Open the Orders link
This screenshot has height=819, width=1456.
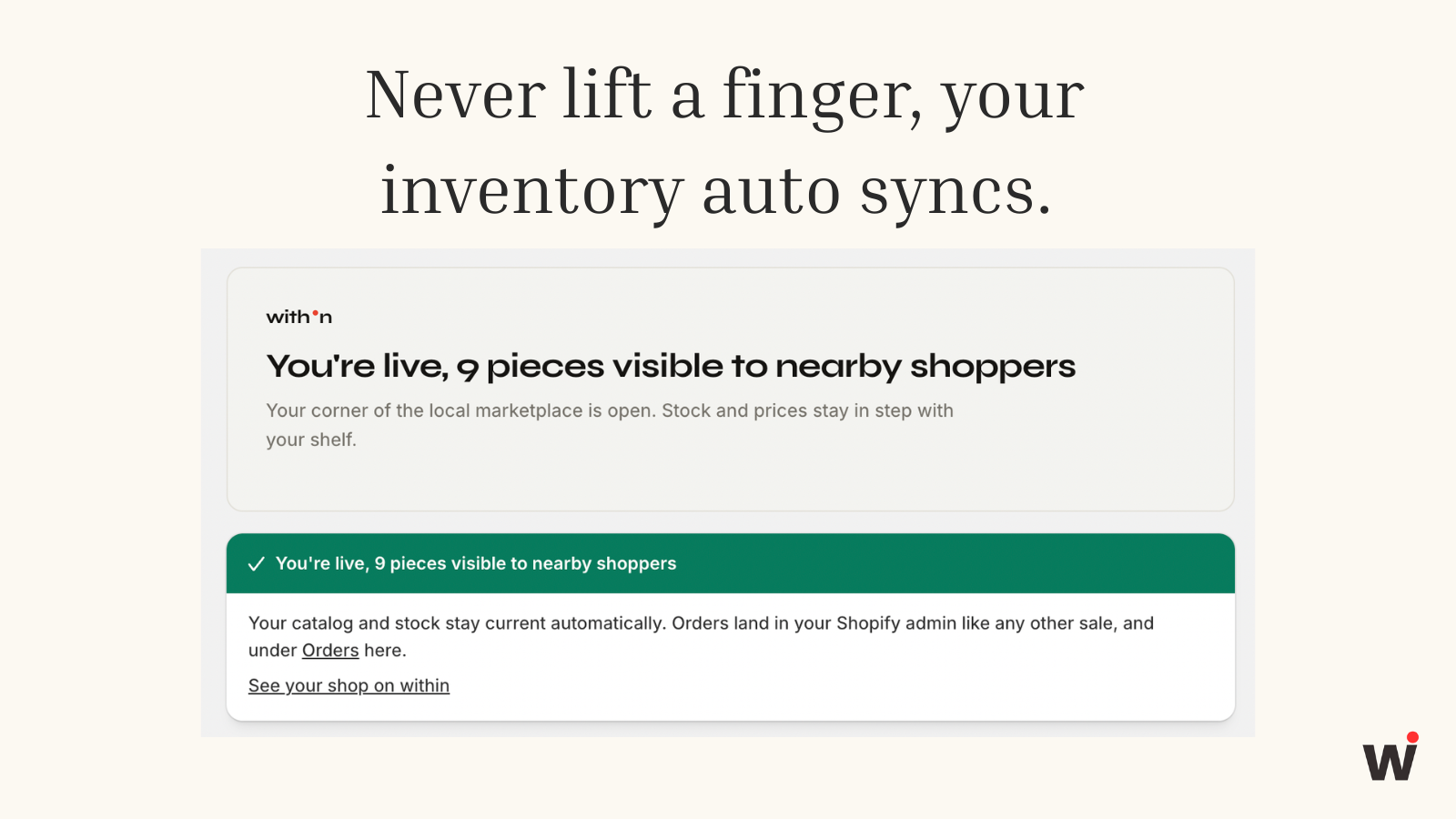[x=330, y=651]
